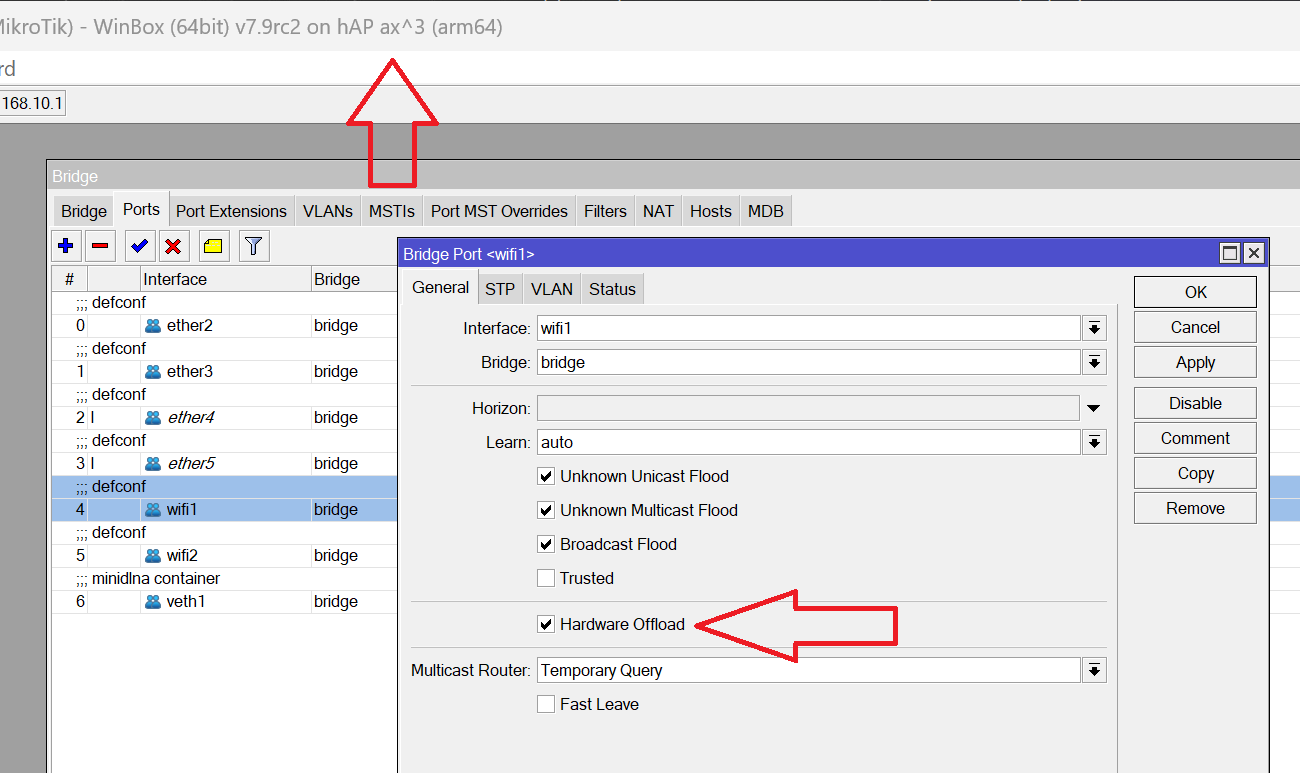The width and height of the screenshot is (1300, 773).
Task: Click the Apply button
Action: pyautogui.click(x=1195, y=362)
